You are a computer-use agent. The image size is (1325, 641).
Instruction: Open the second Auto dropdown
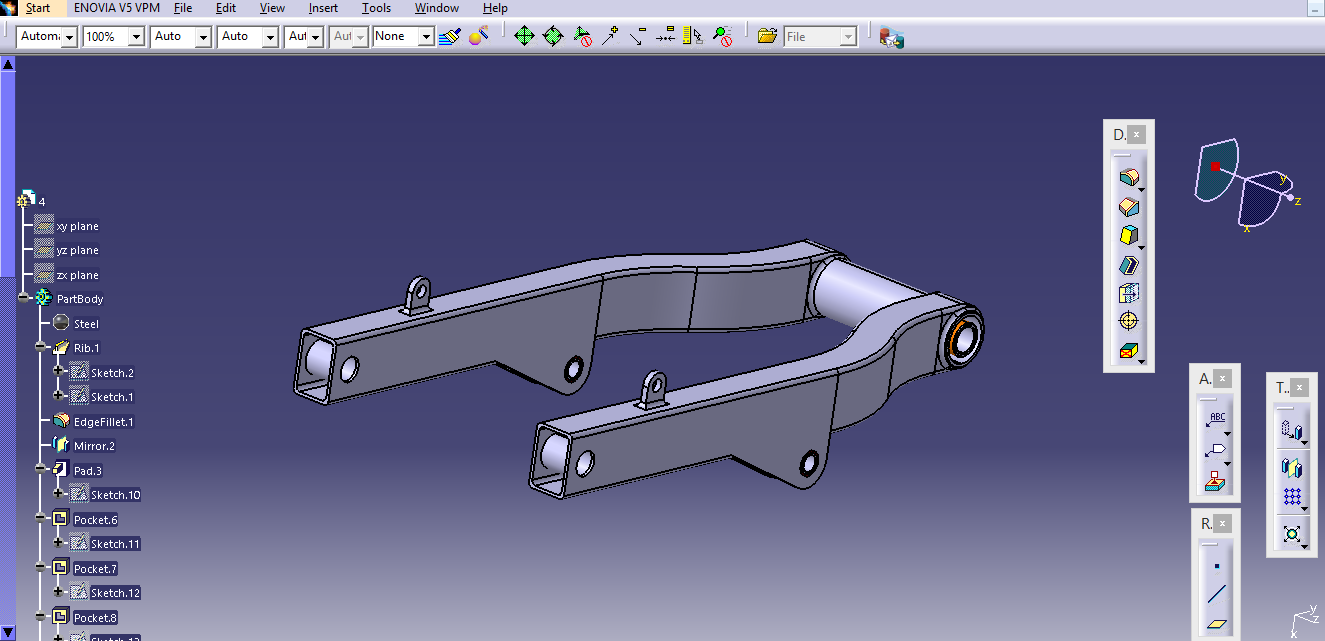coord(270,37)
